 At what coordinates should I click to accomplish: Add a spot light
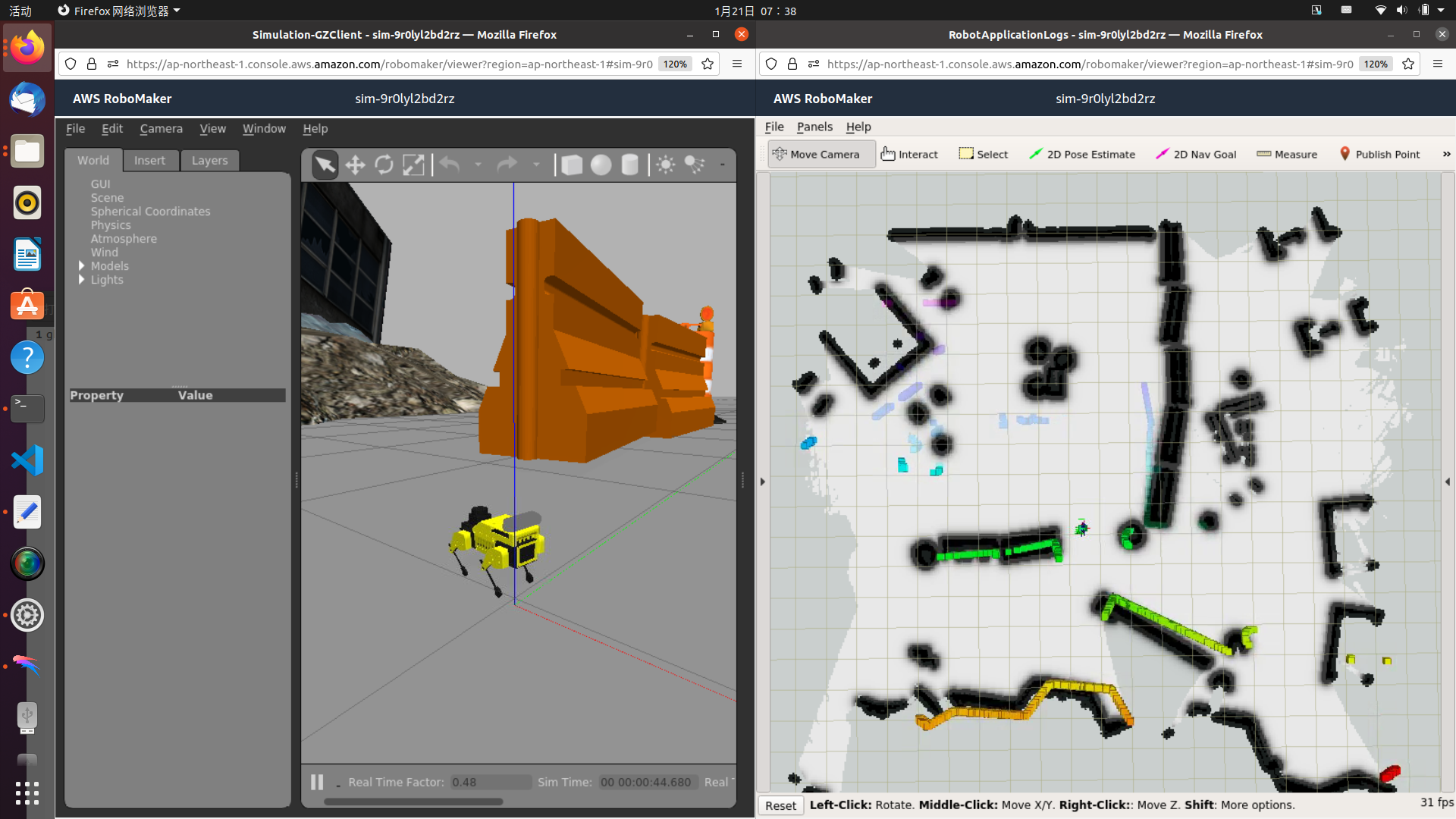click(x=695, y=165)
